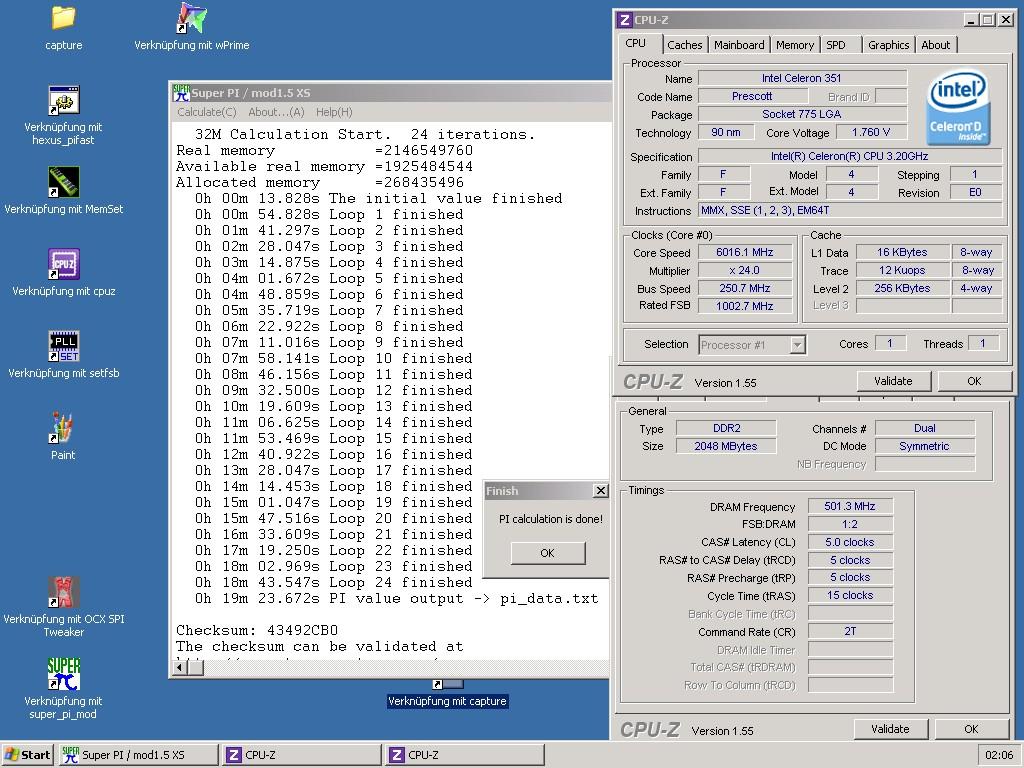Screen dimensions: 1024x768
Task: Open the Paint desktop icon
Action: pyautogui.click(x=63, y=428)
